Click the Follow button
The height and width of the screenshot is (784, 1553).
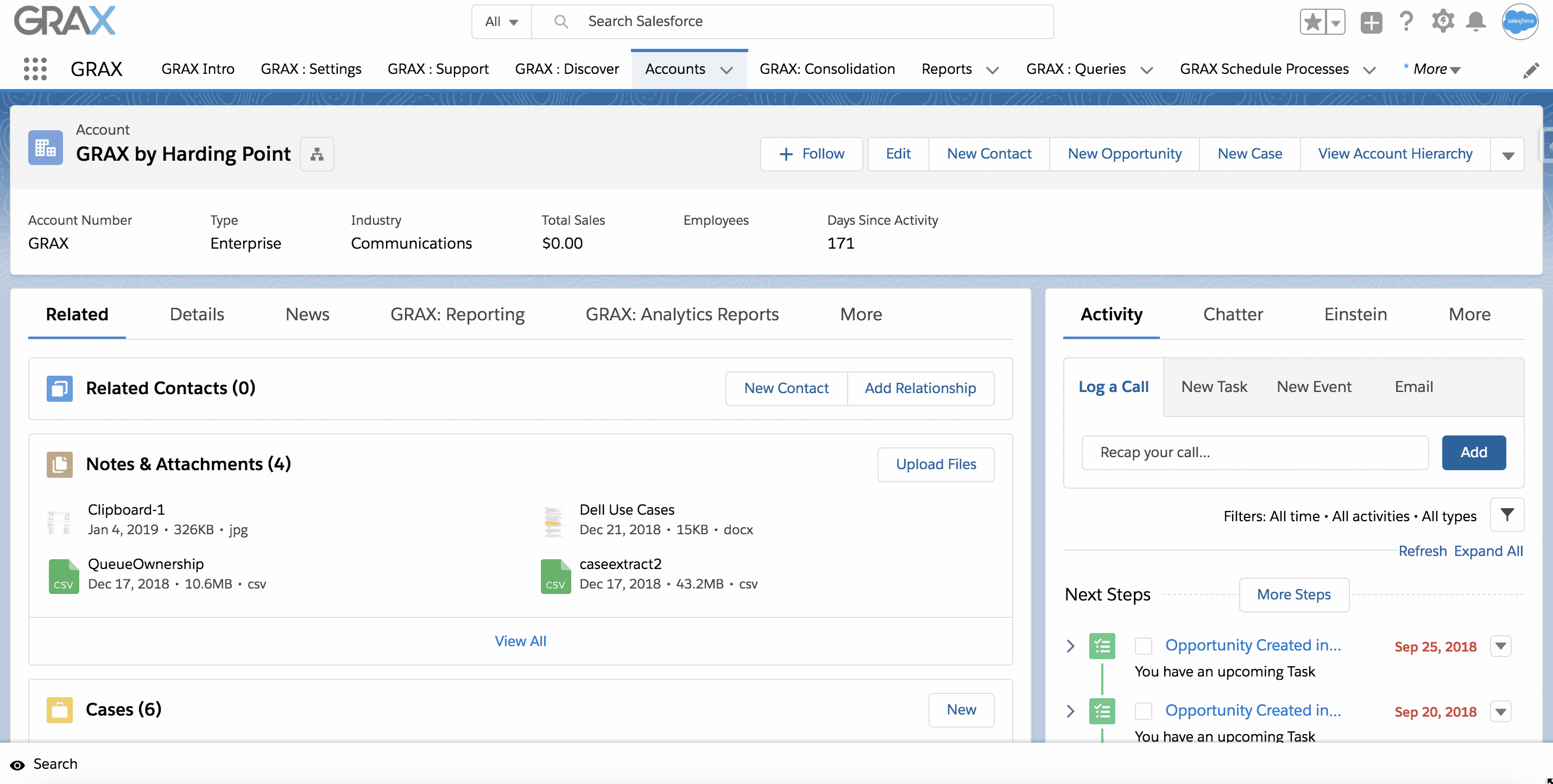811,154
